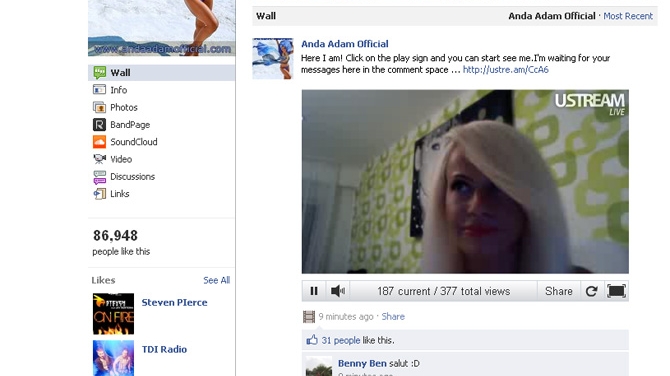Open TDI Radio page link
The image size is (670, 376).
[164, 350]
